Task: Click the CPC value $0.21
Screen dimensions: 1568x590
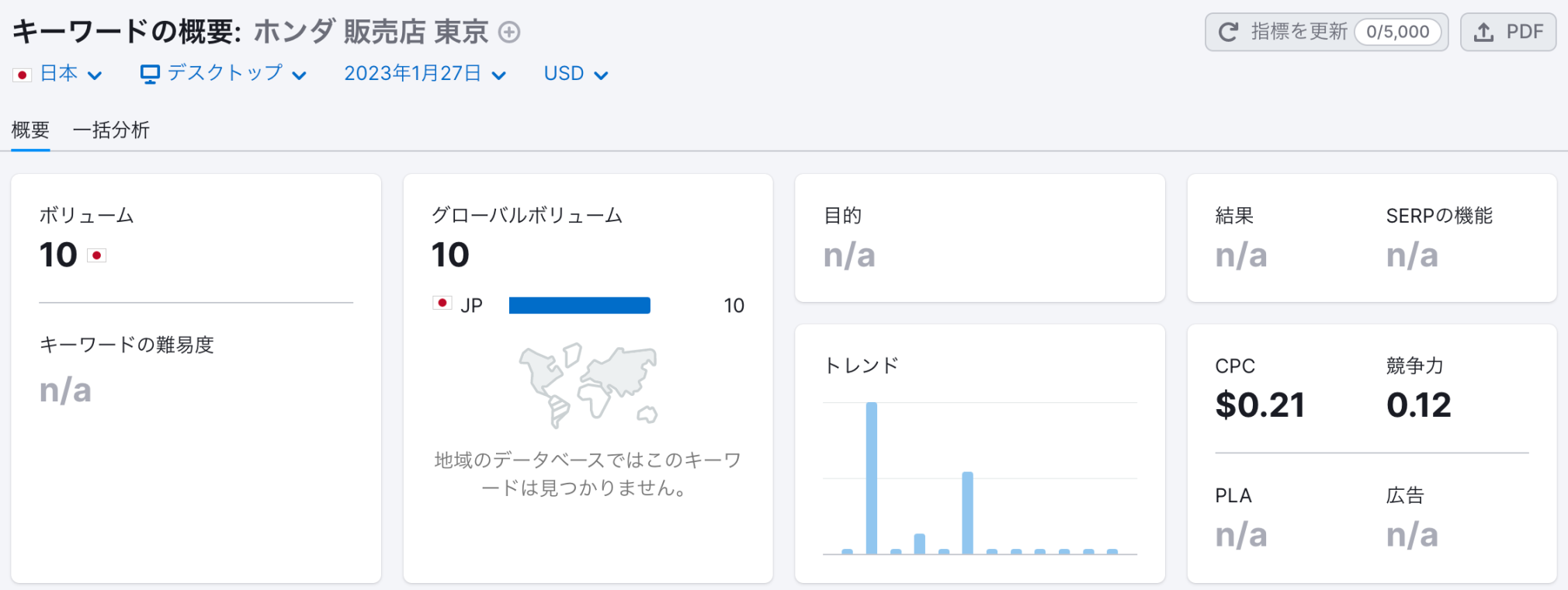Action: click(x=1259, y=405)
